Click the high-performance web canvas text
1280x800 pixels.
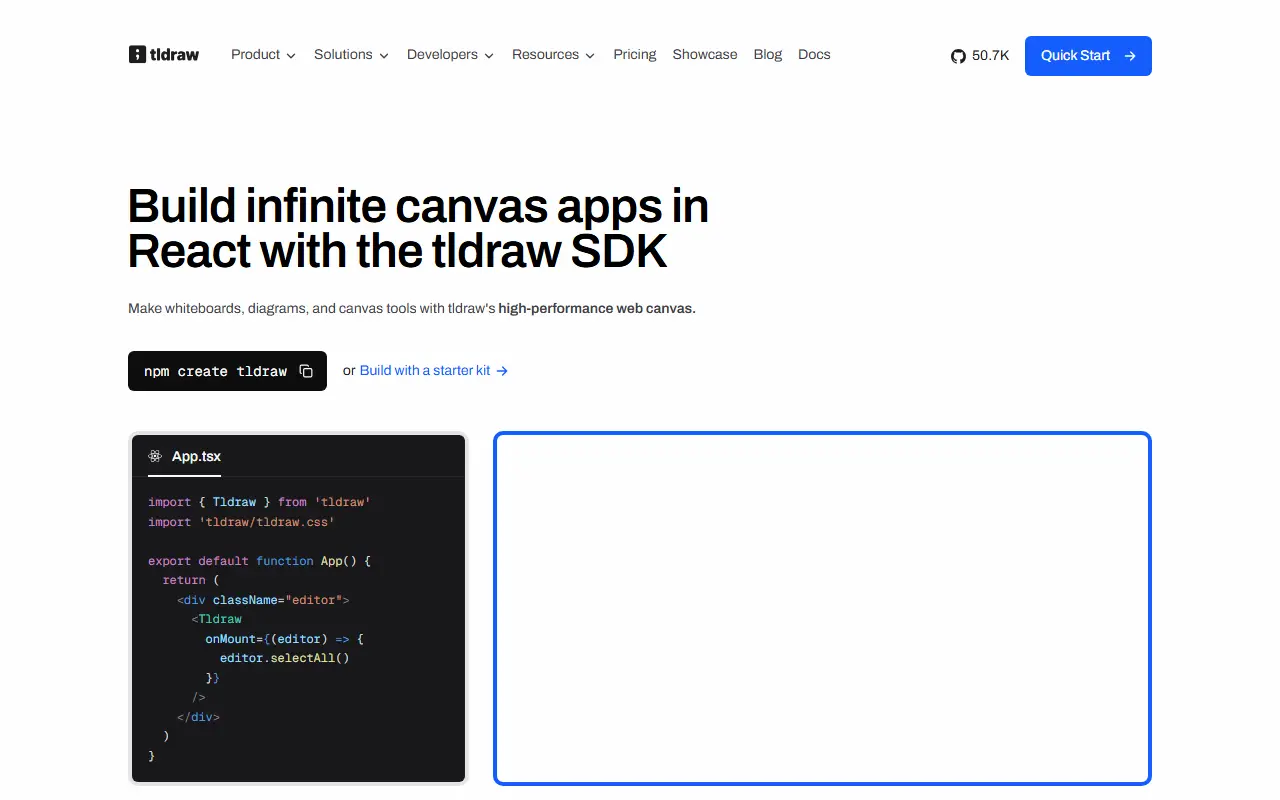597,308
